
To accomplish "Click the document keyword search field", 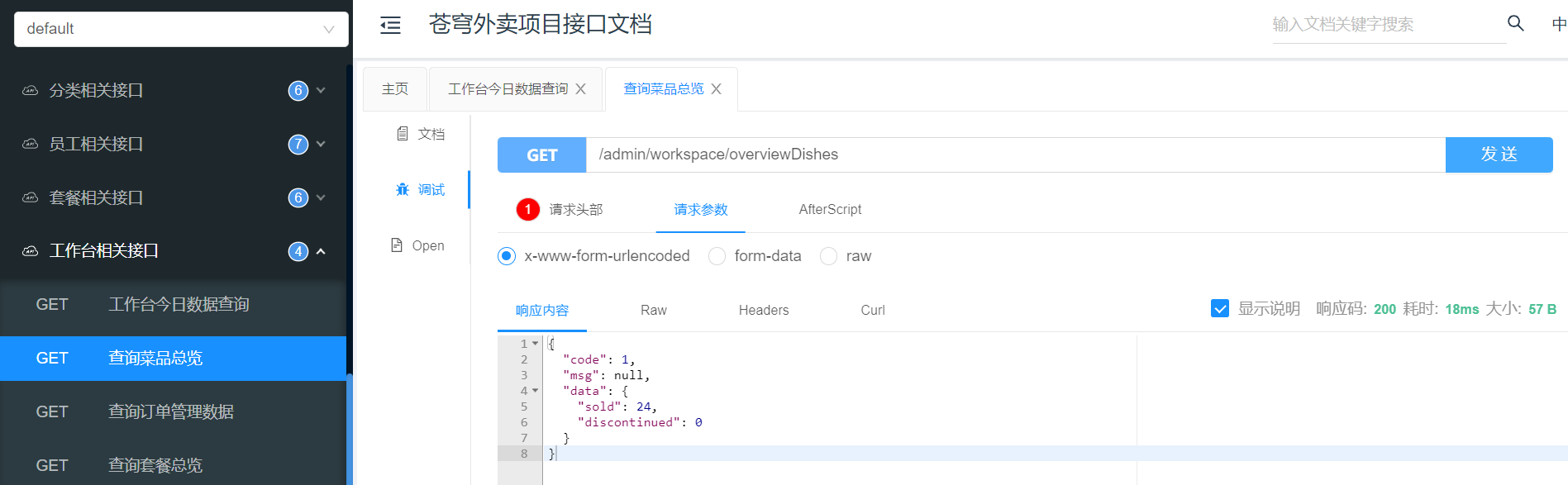I will click(1387, 25).
